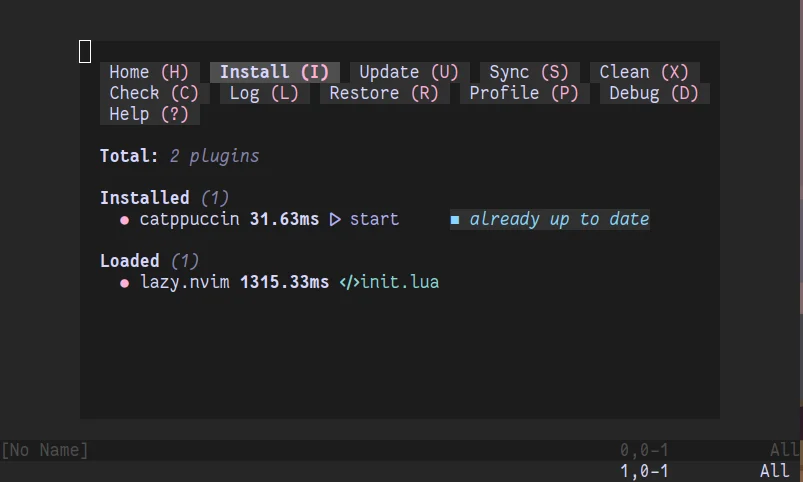
Task: Click the 0,0-1 position in status line
Action: point(644,450)
